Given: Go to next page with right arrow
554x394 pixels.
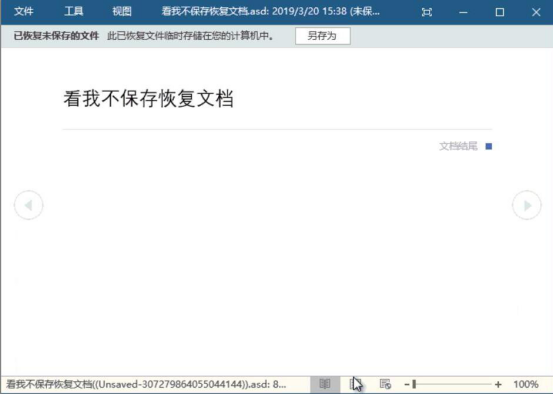Looking at the screenshot, I should tap(527, 205).
